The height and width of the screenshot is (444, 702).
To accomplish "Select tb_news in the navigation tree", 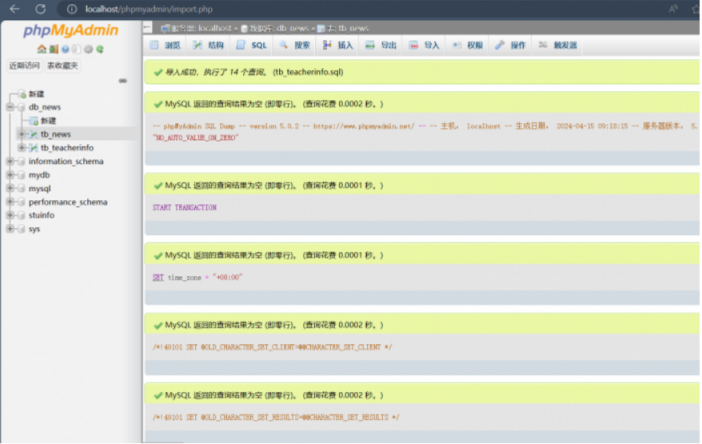I will (x=56, y=134).
